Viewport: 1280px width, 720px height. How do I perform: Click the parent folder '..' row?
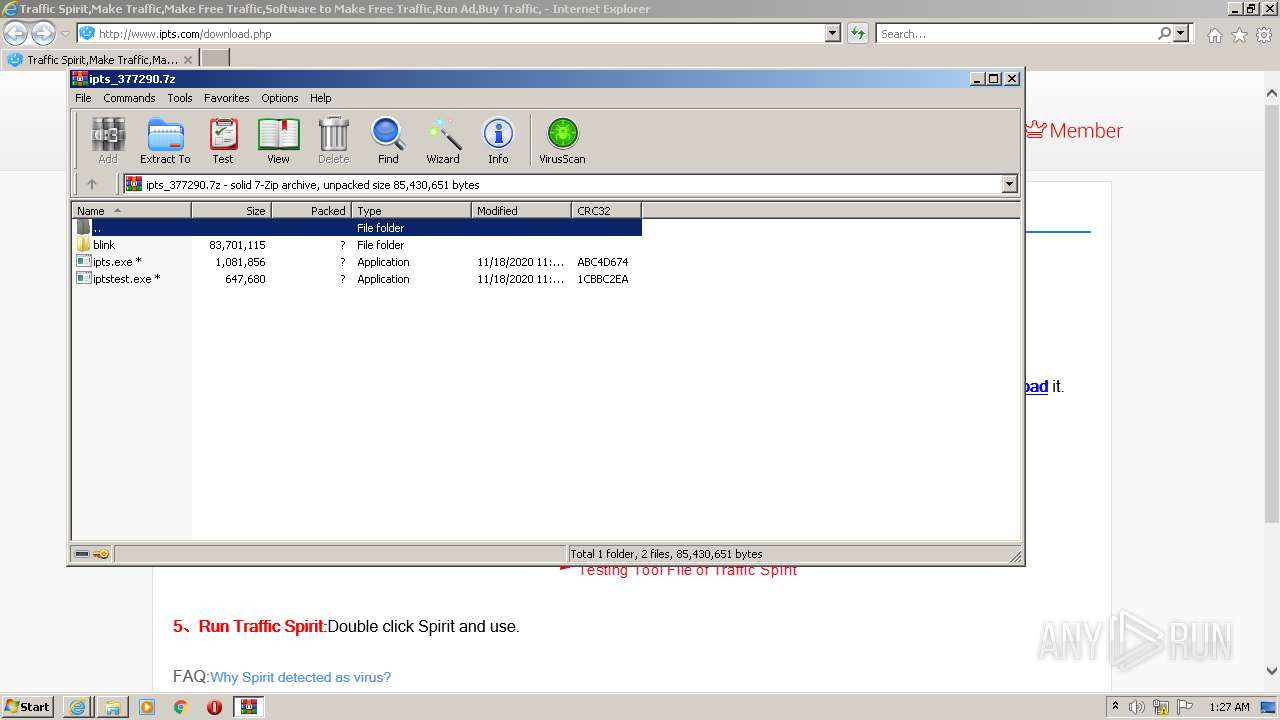pyautogui.click(x=357, y=228)
